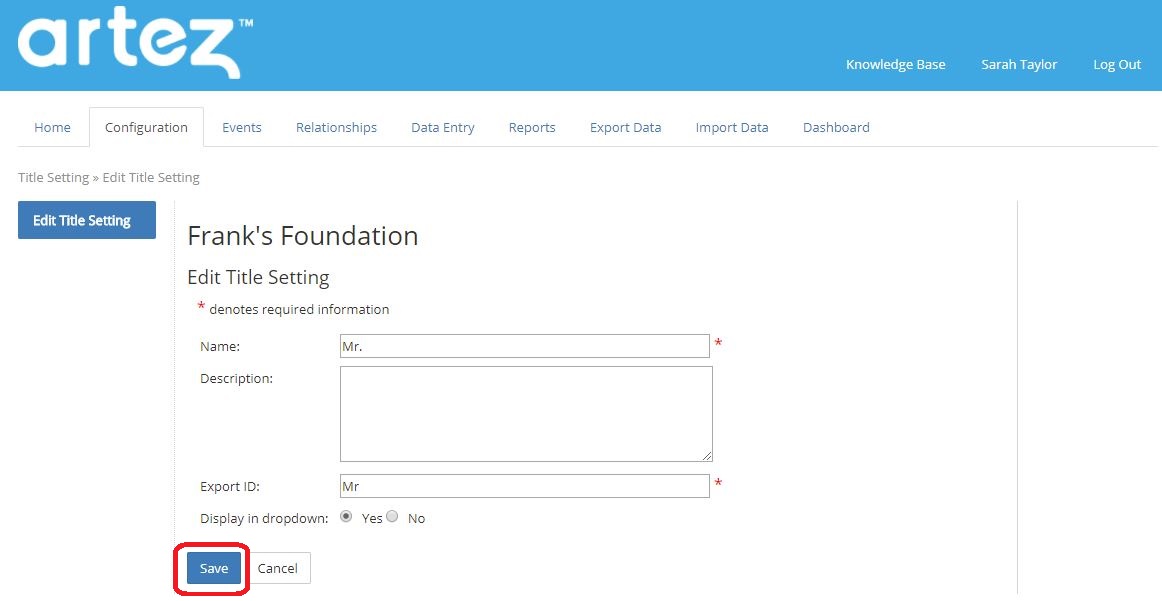Viewport: 1162px width, 601px height.
Task: Open the Dashboard tab
Action: 836,127
